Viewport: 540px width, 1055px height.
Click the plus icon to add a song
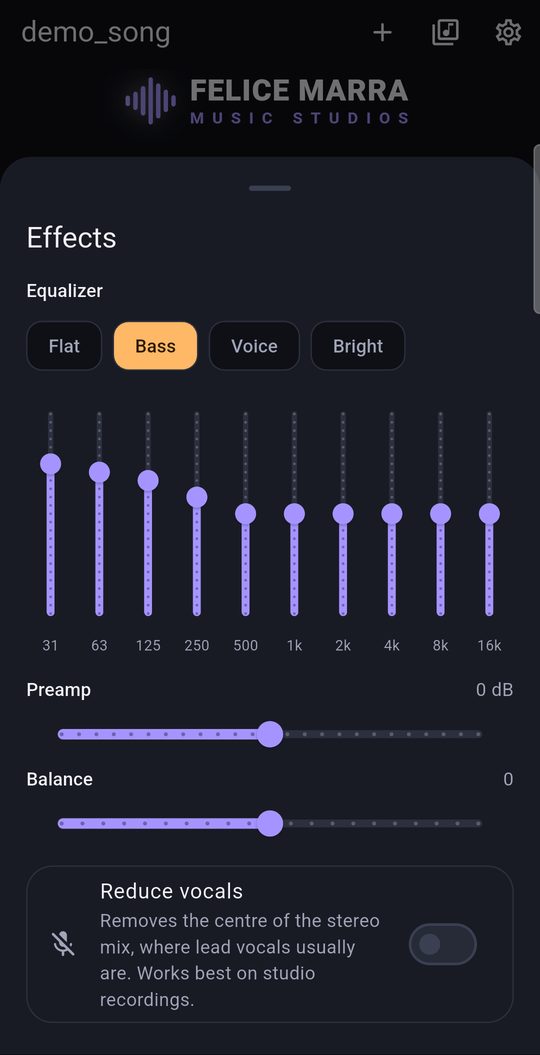pyautogui.click(x=382, y=32)
